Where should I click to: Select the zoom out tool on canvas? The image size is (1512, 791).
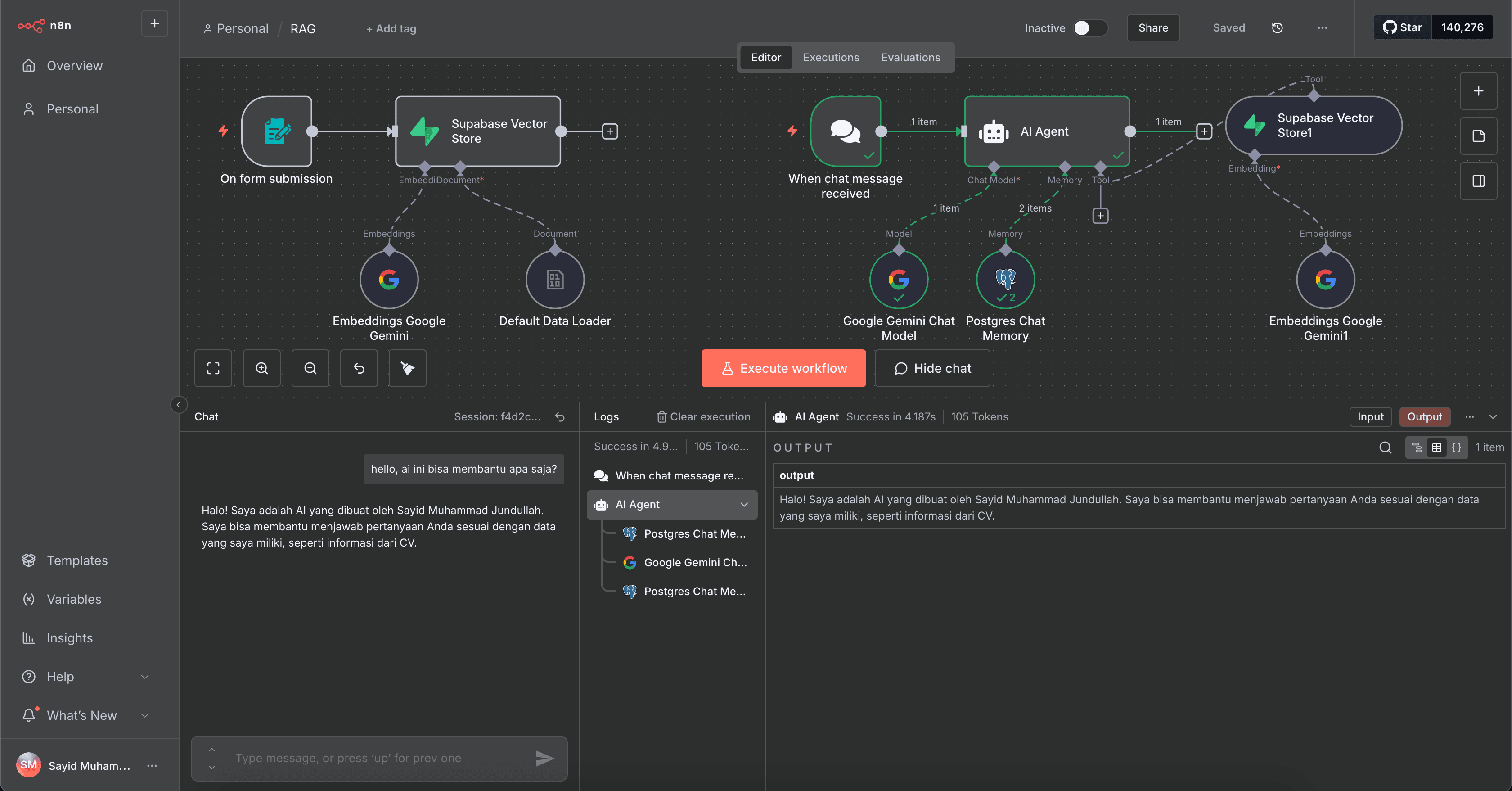310,368
